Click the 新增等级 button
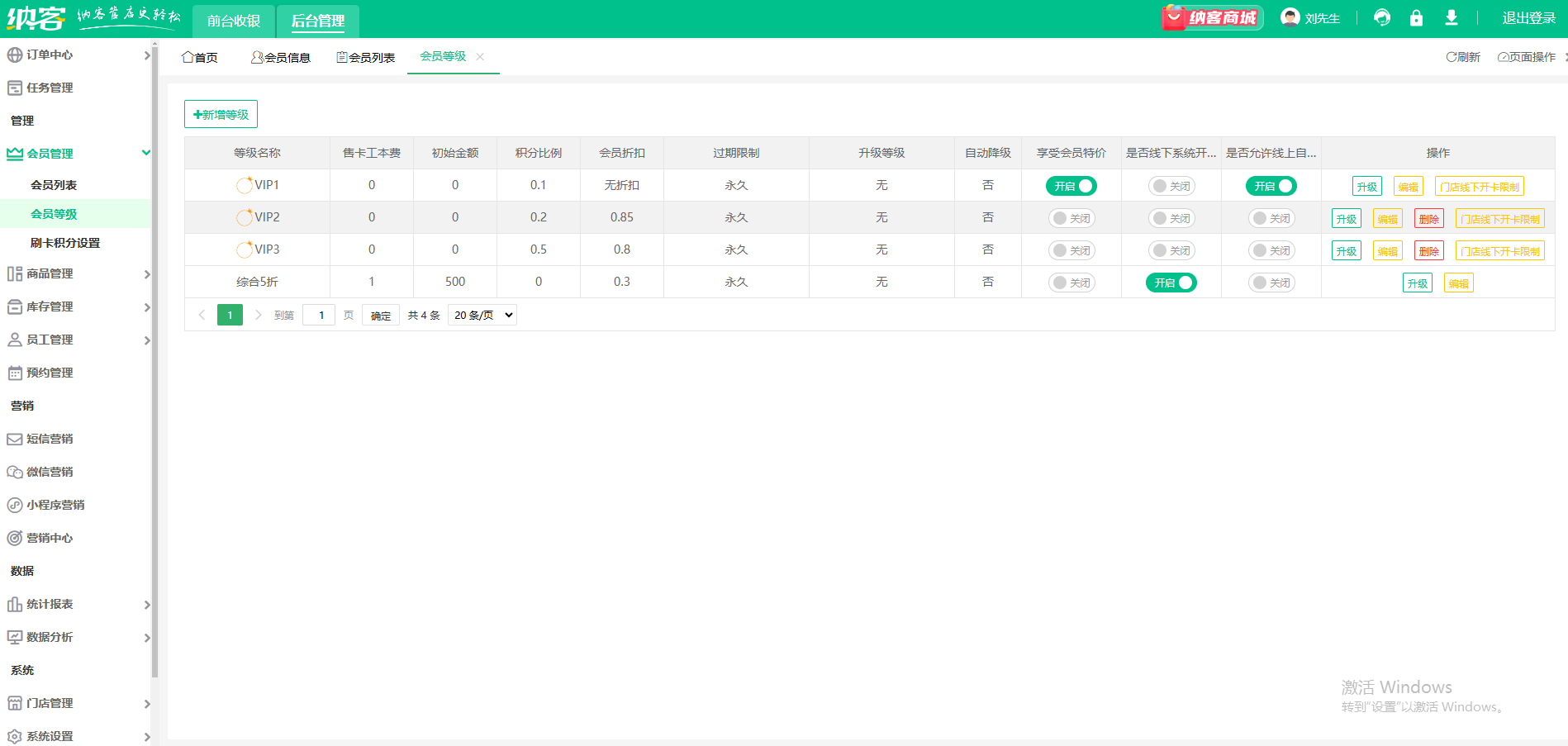The width and height of the screenshot is (1568, 746). pyautogui.click(x=221, y=115)
